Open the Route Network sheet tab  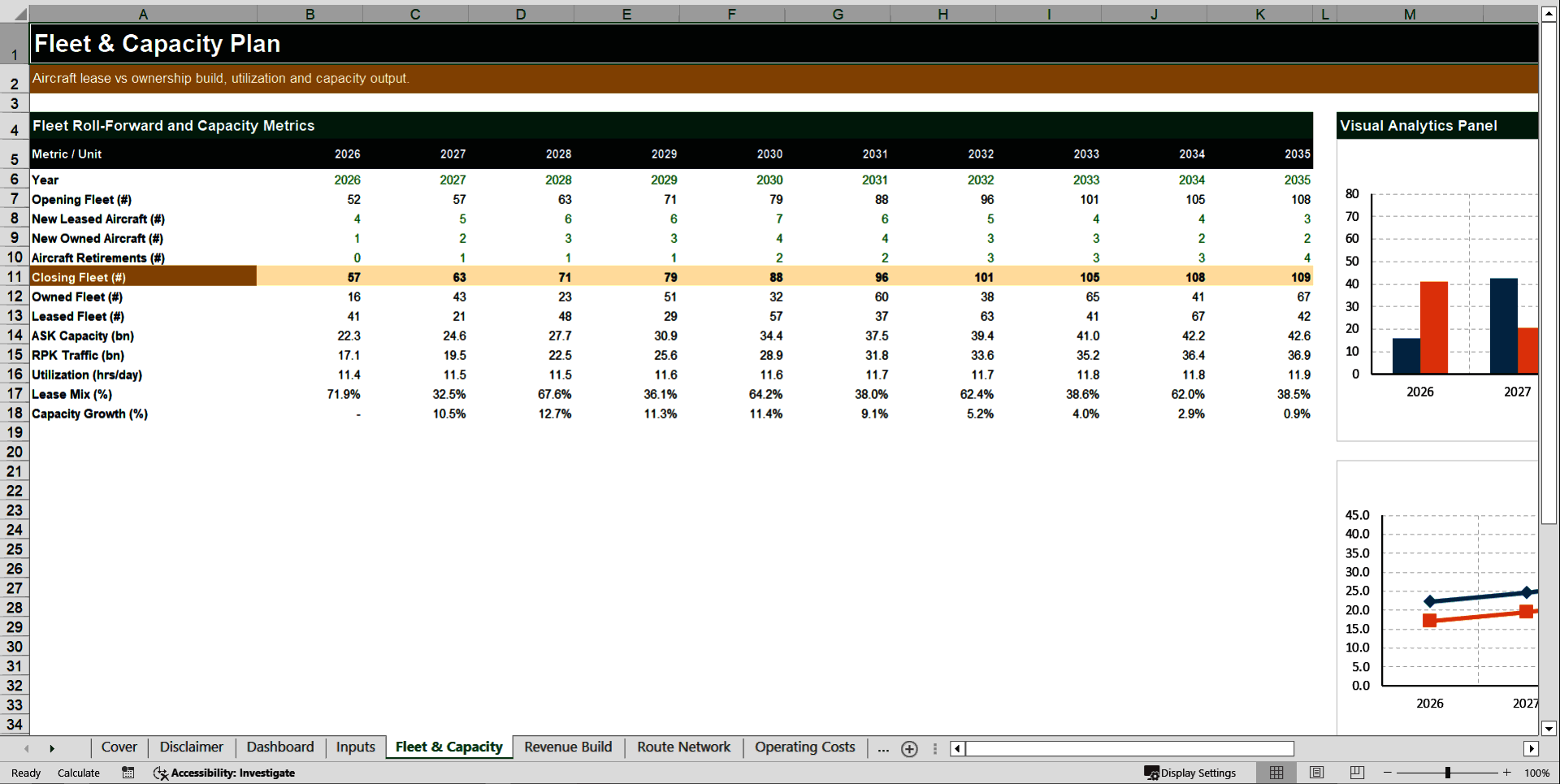coord(683,747)
